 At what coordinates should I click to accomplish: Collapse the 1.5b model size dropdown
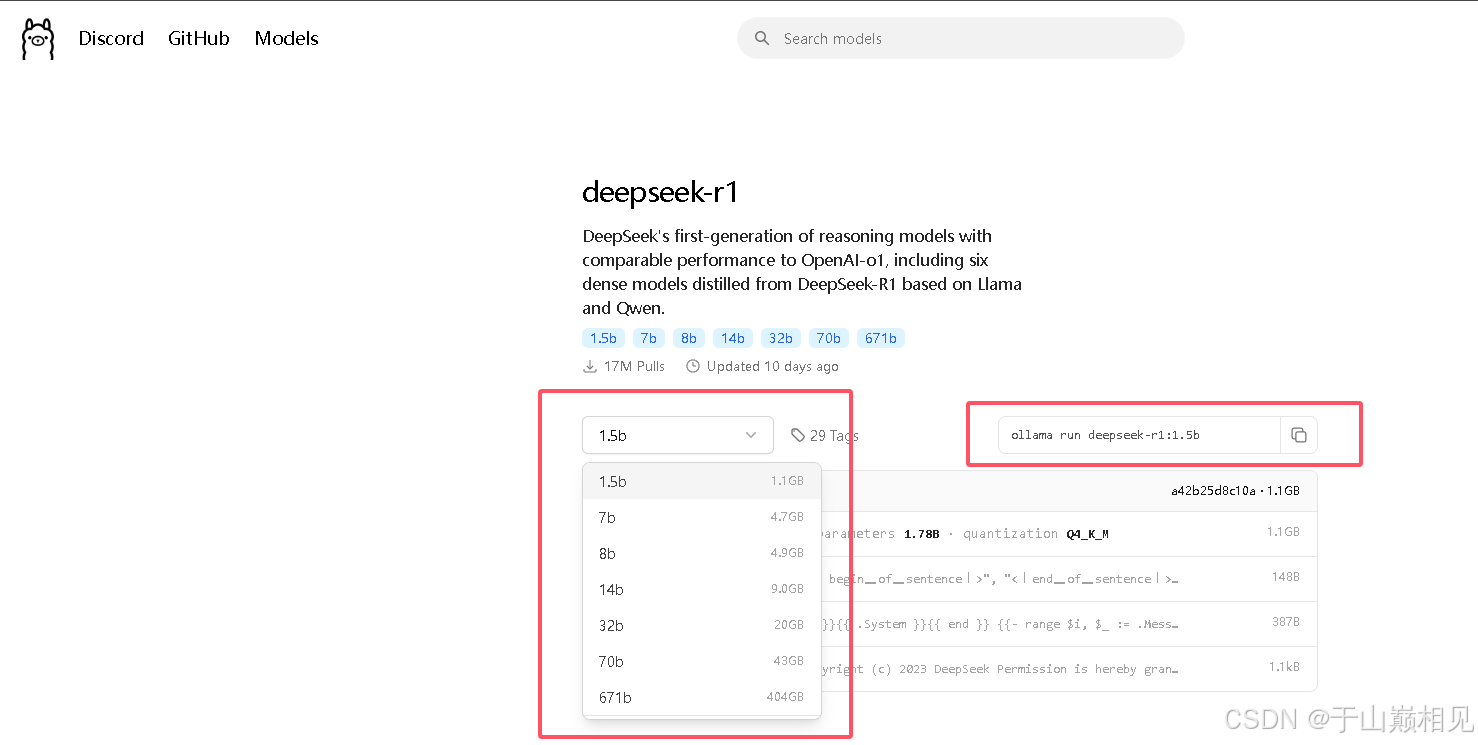pos(678,435)
